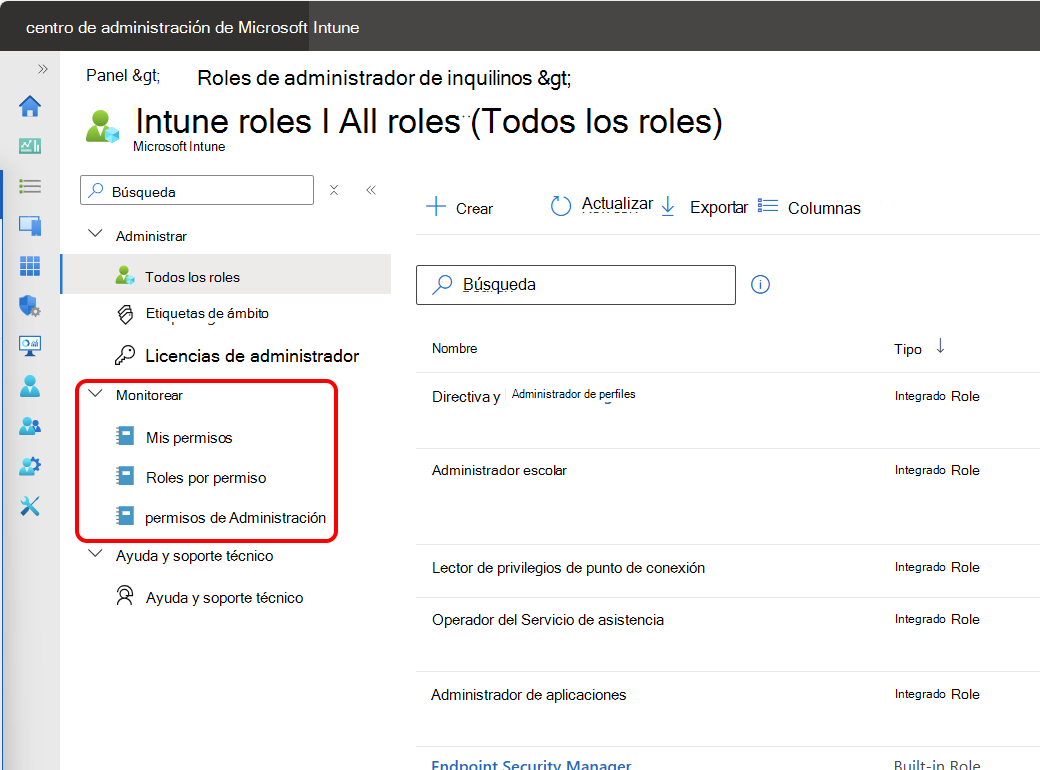The width and height of the screenshot is (1040, 770).
Task: Click the left menu Búsqueda field
Action: (197, 190)
